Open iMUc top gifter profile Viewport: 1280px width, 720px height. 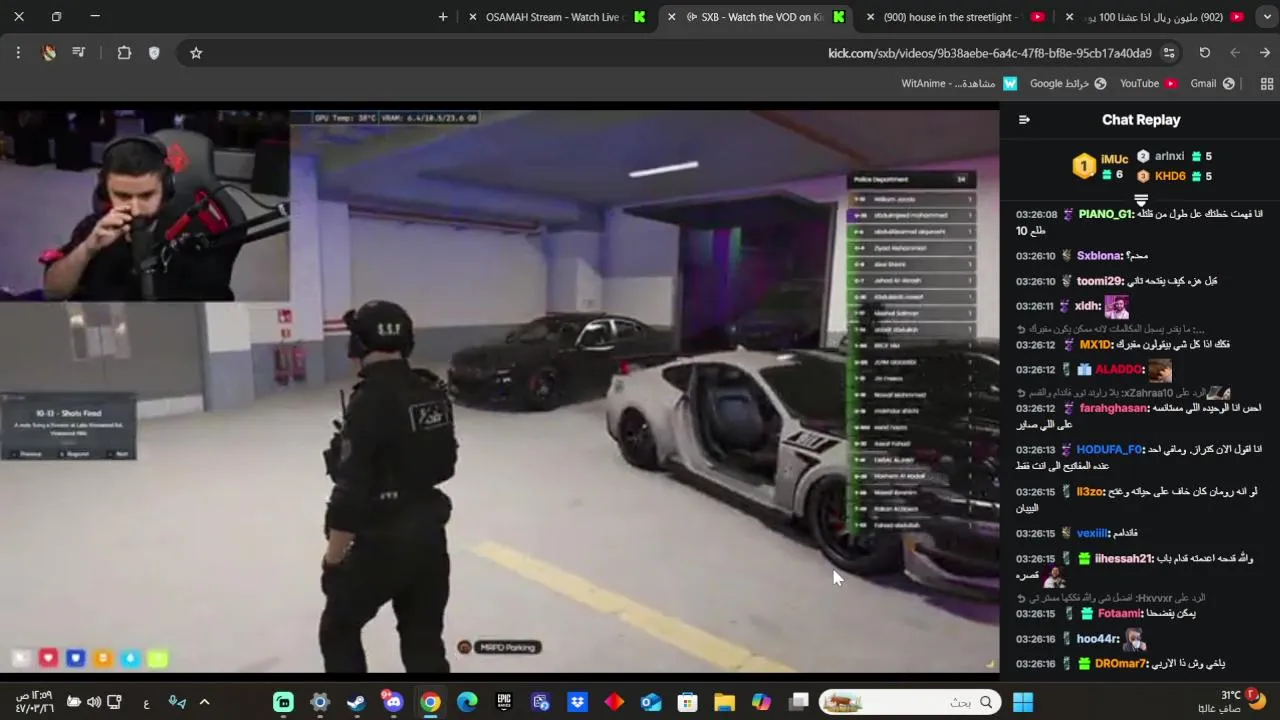tap(1101, 166)
